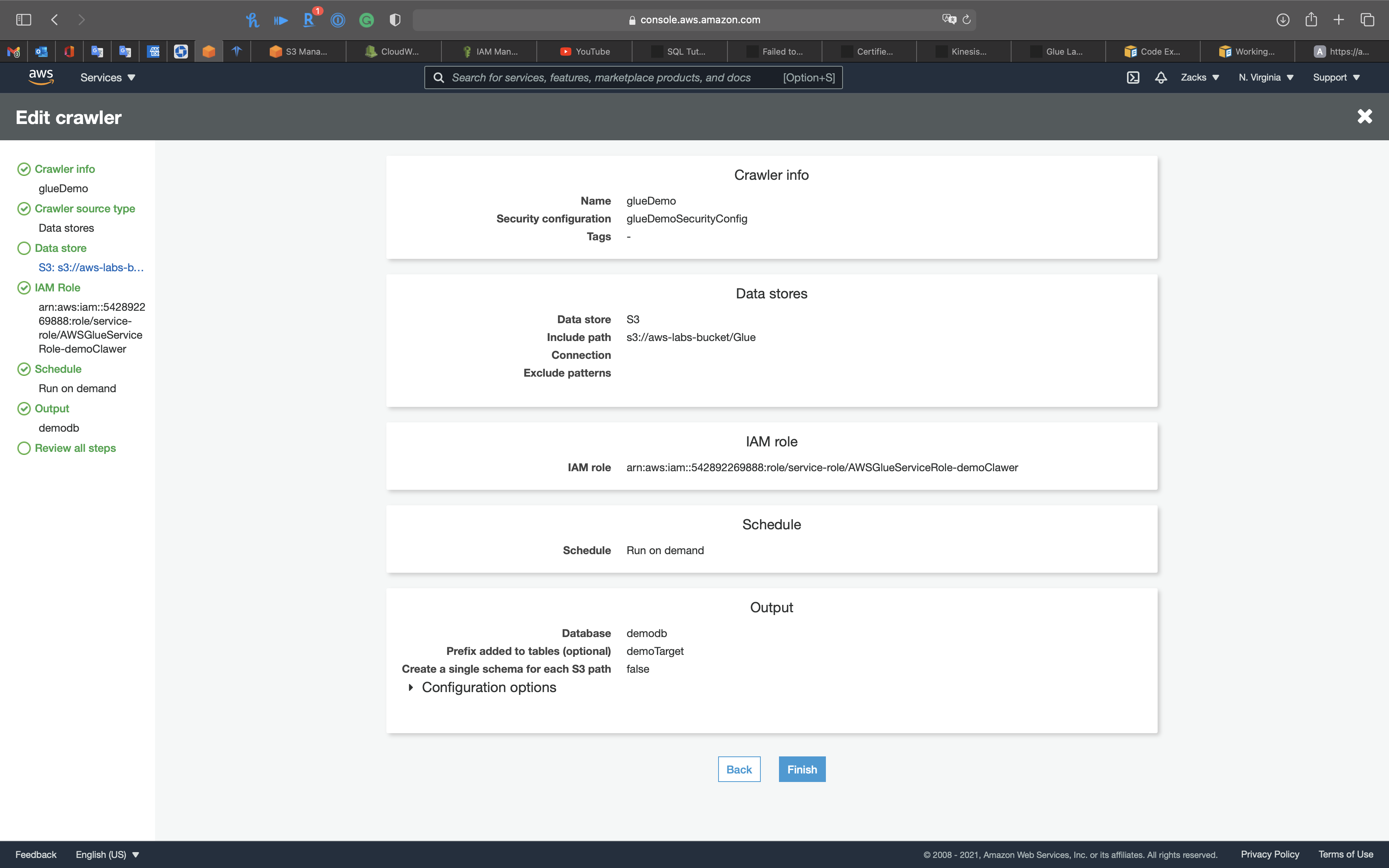The width and height of the screenshot is (1389, 868).
Task: Click the notifications bell icon
Action: pos(1161,77)
